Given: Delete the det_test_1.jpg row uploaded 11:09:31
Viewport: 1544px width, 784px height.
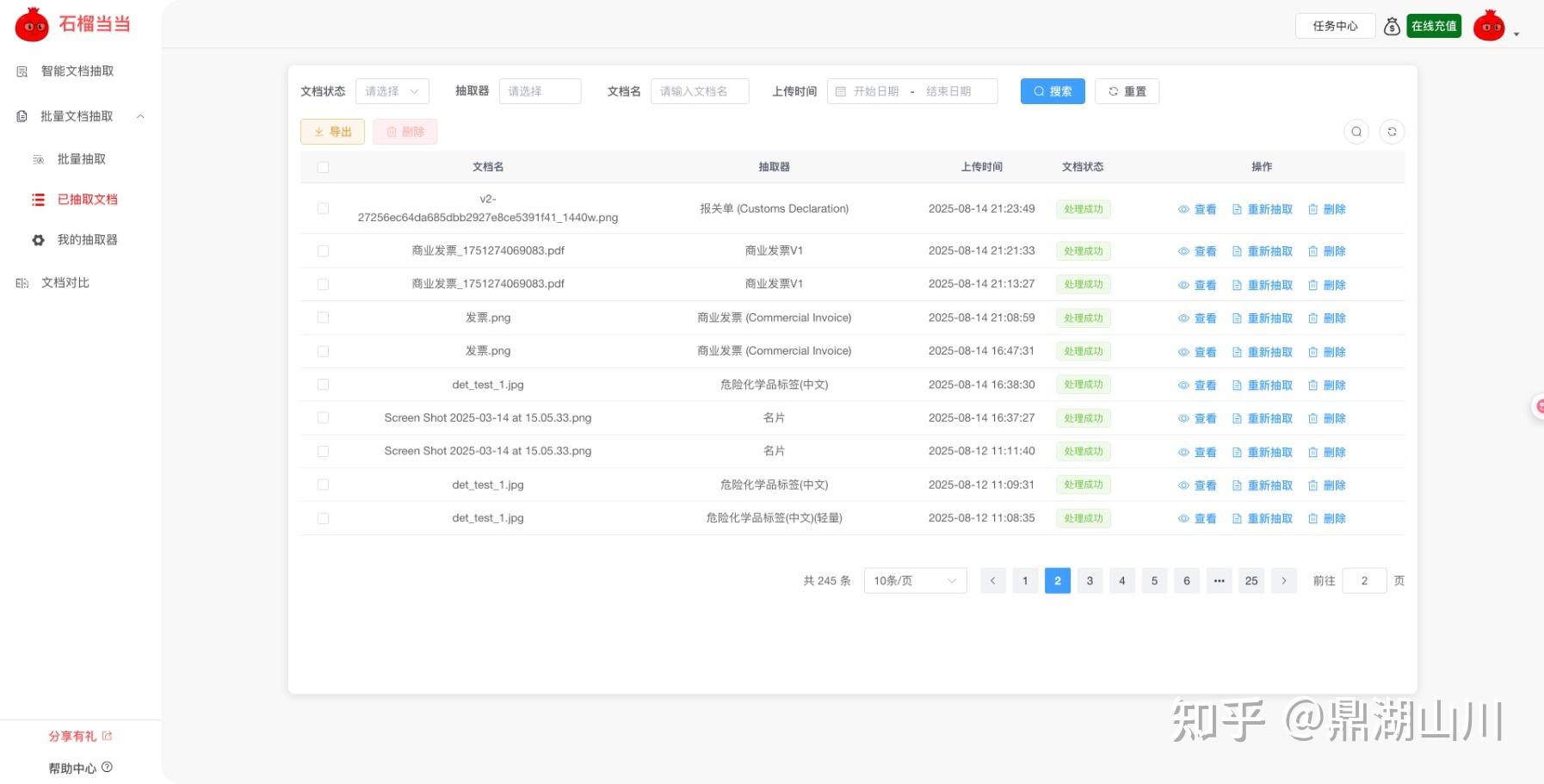Looking at the screenshot, I should point(1326,485).
